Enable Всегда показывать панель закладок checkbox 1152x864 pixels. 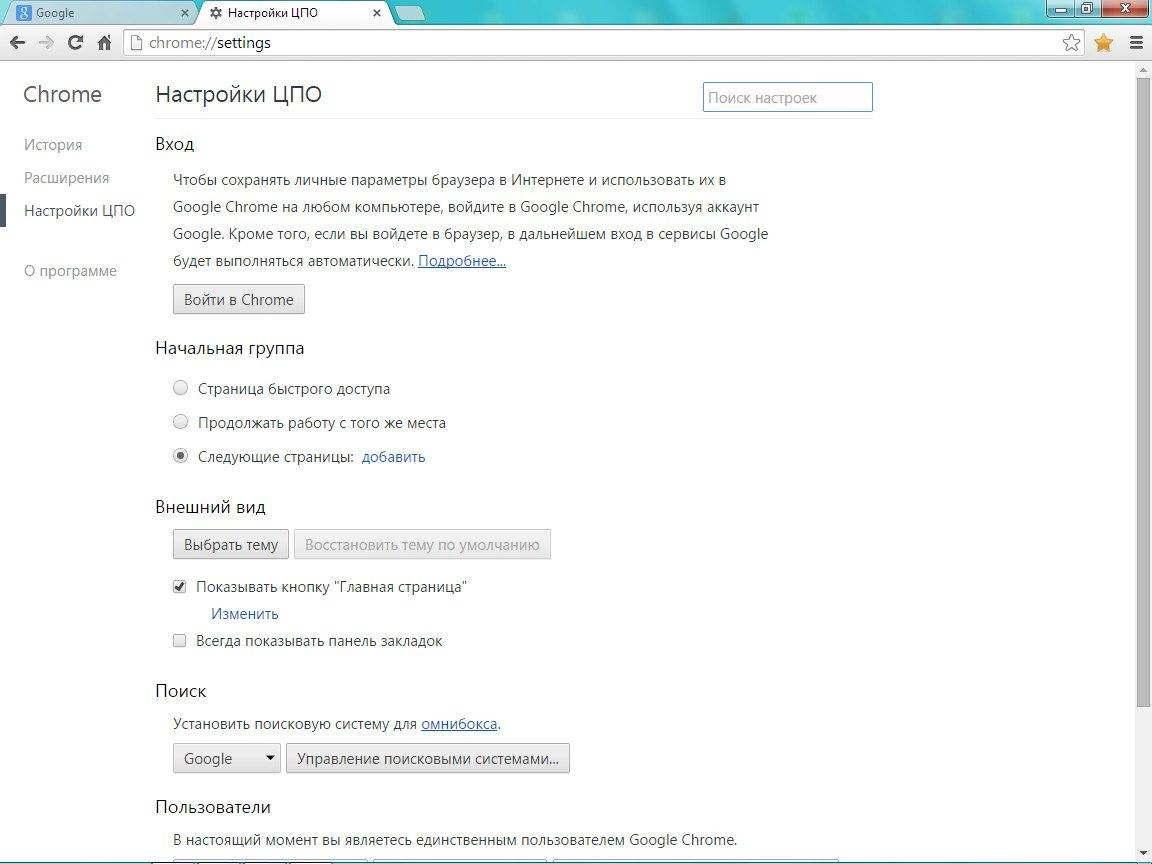point(179,641)
